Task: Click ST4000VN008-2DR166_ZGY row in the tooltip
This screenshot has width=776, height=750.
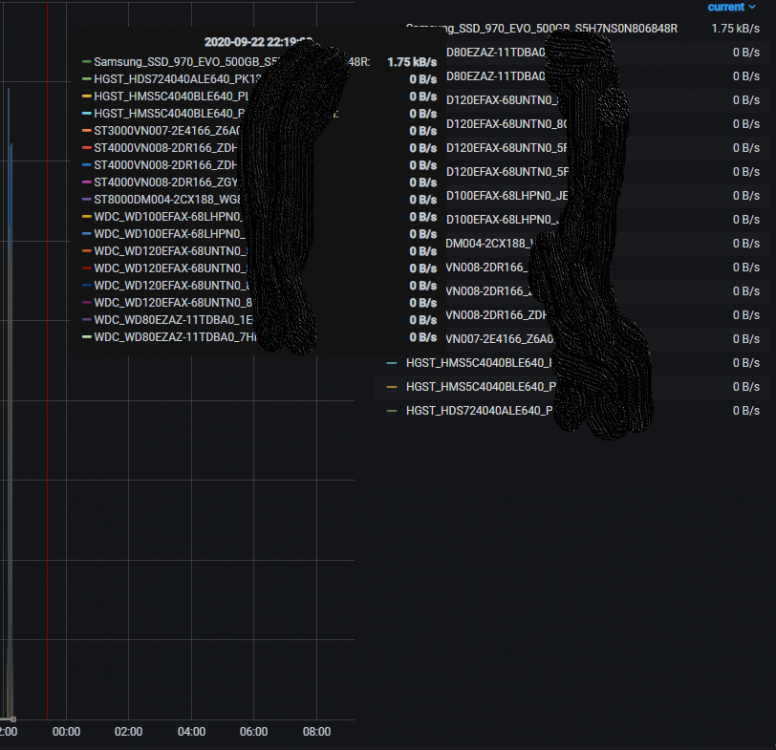Action: click(x=259, y=183)
